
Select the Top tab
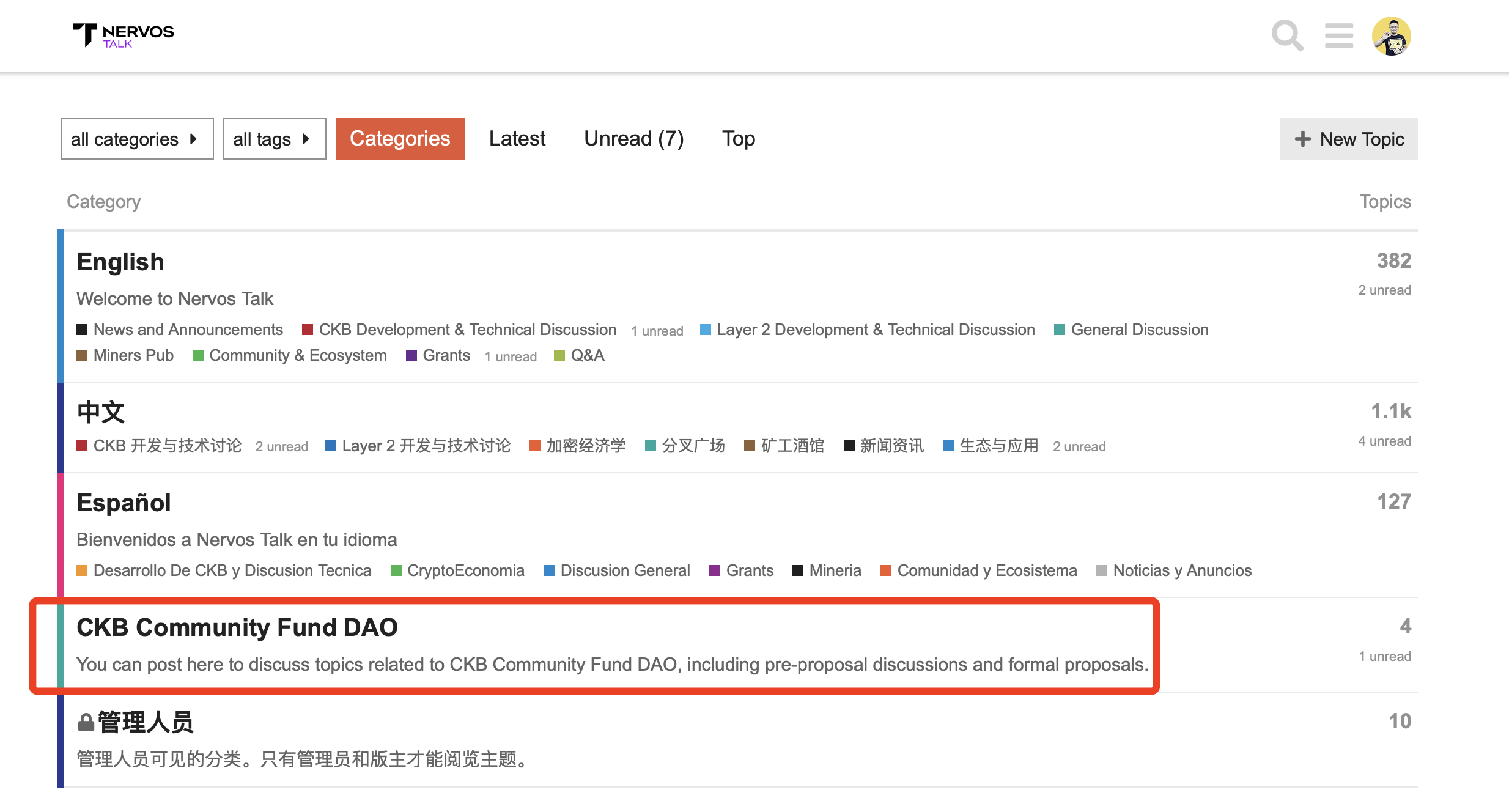(738, 139)
